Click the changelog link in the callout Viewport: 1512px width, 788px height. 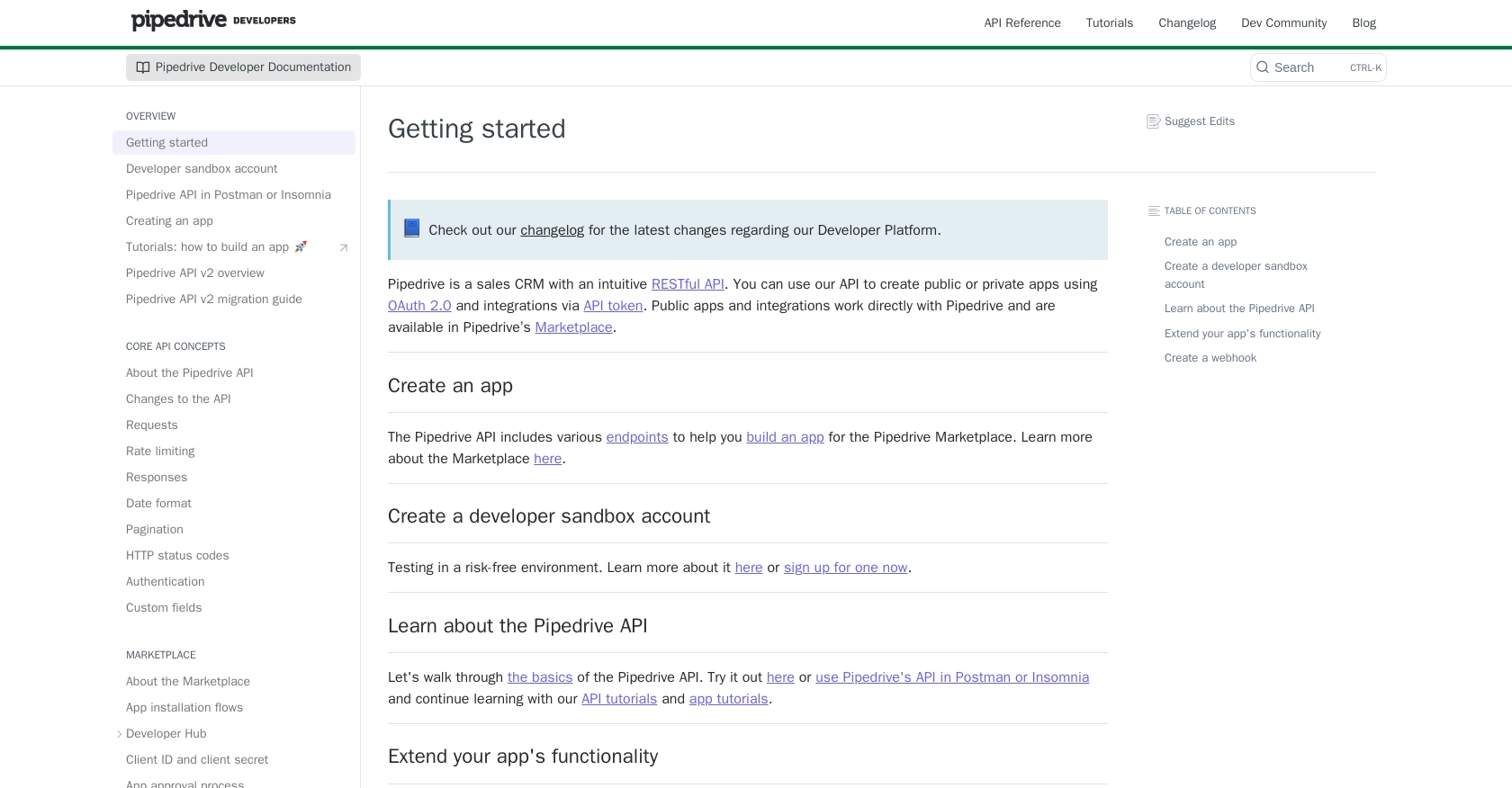click(552, 230)
